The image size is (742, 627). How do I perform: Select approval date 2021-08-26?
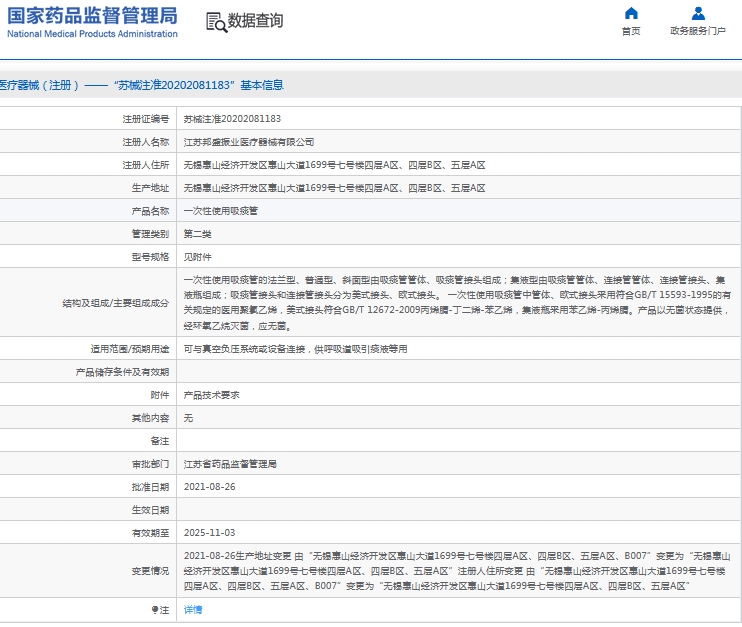pyautogui.click(x=209, y=487)
